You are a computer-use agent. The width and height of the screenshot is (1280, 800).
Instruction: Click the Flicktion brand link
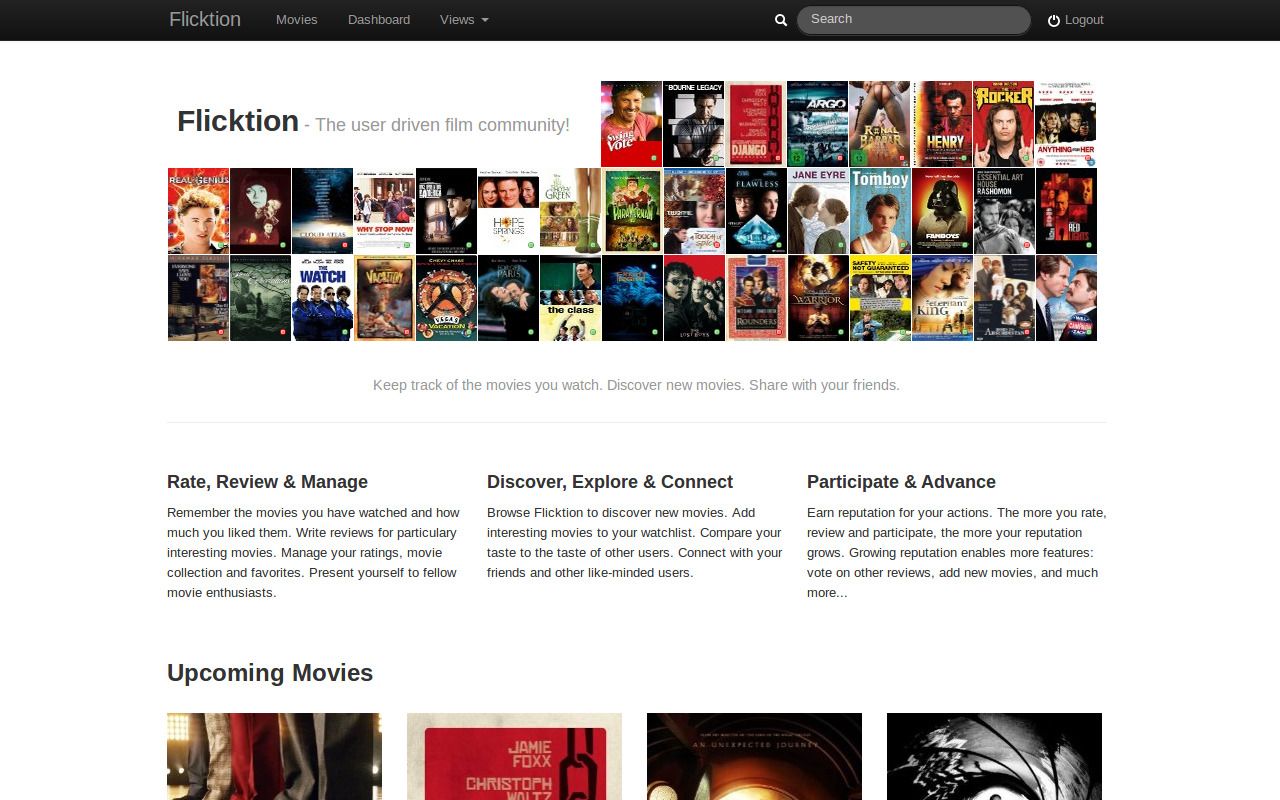coord(204,19)
